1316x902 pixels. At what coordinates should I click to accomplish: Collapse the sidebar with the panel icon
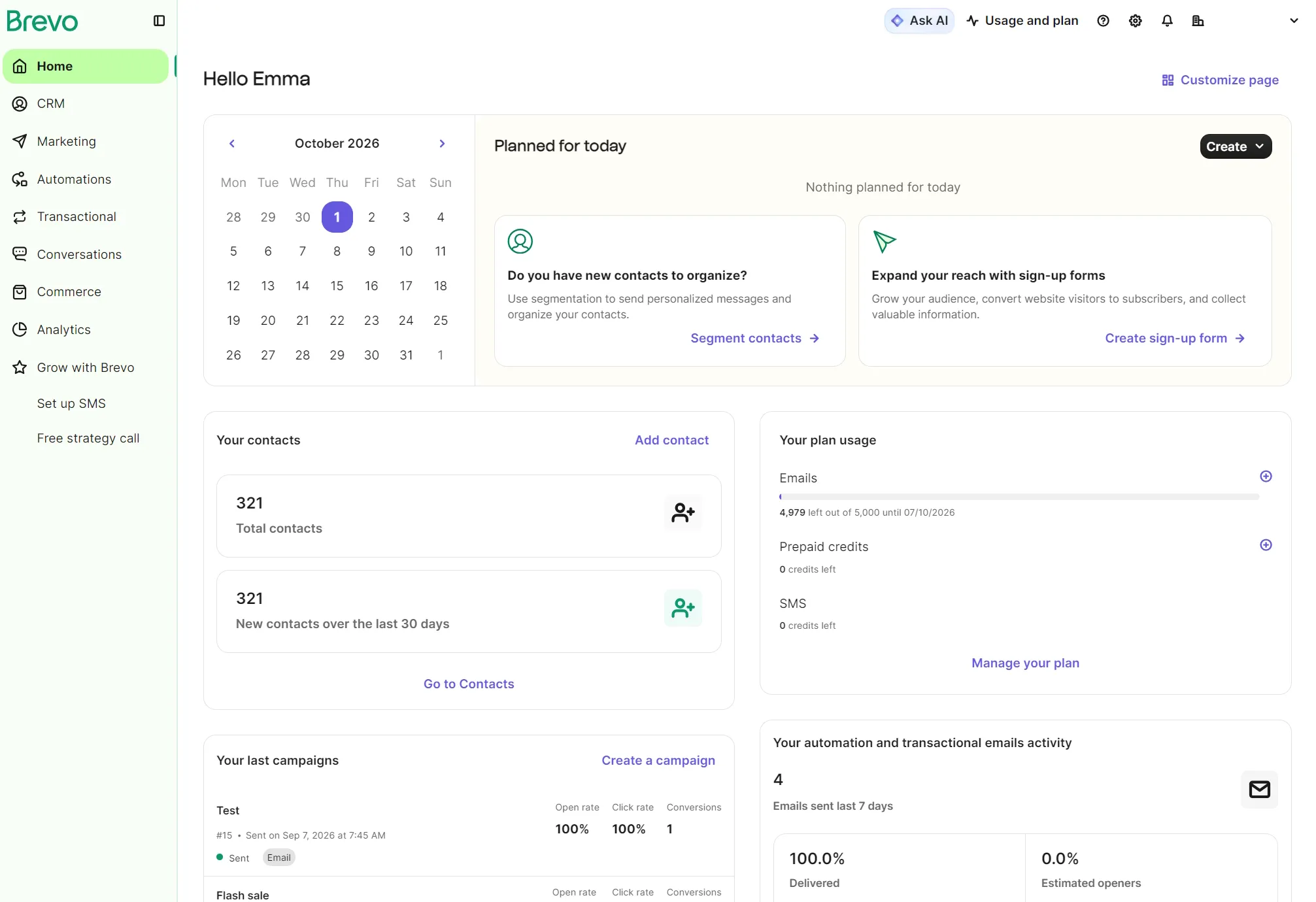pos(159,21)
